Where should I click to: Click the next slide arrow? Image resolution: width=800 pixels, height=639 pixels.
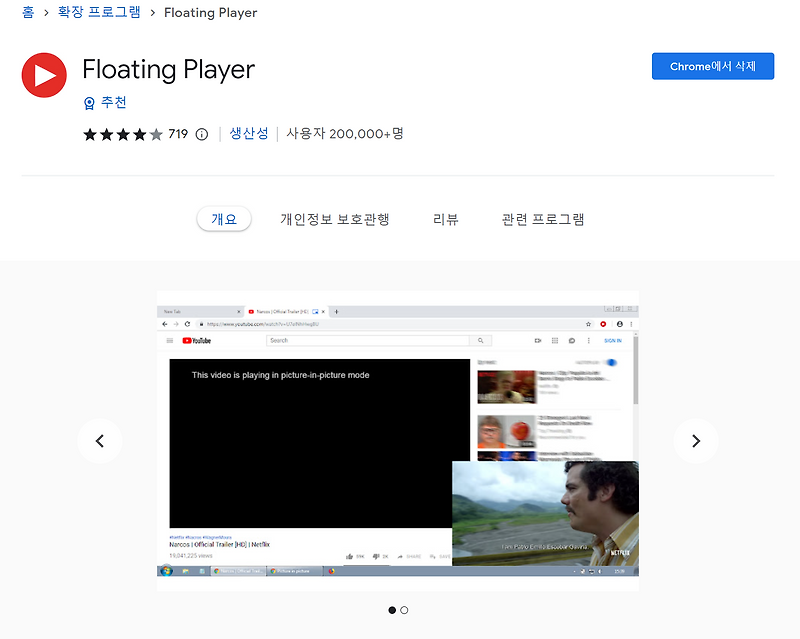[696, 441]
